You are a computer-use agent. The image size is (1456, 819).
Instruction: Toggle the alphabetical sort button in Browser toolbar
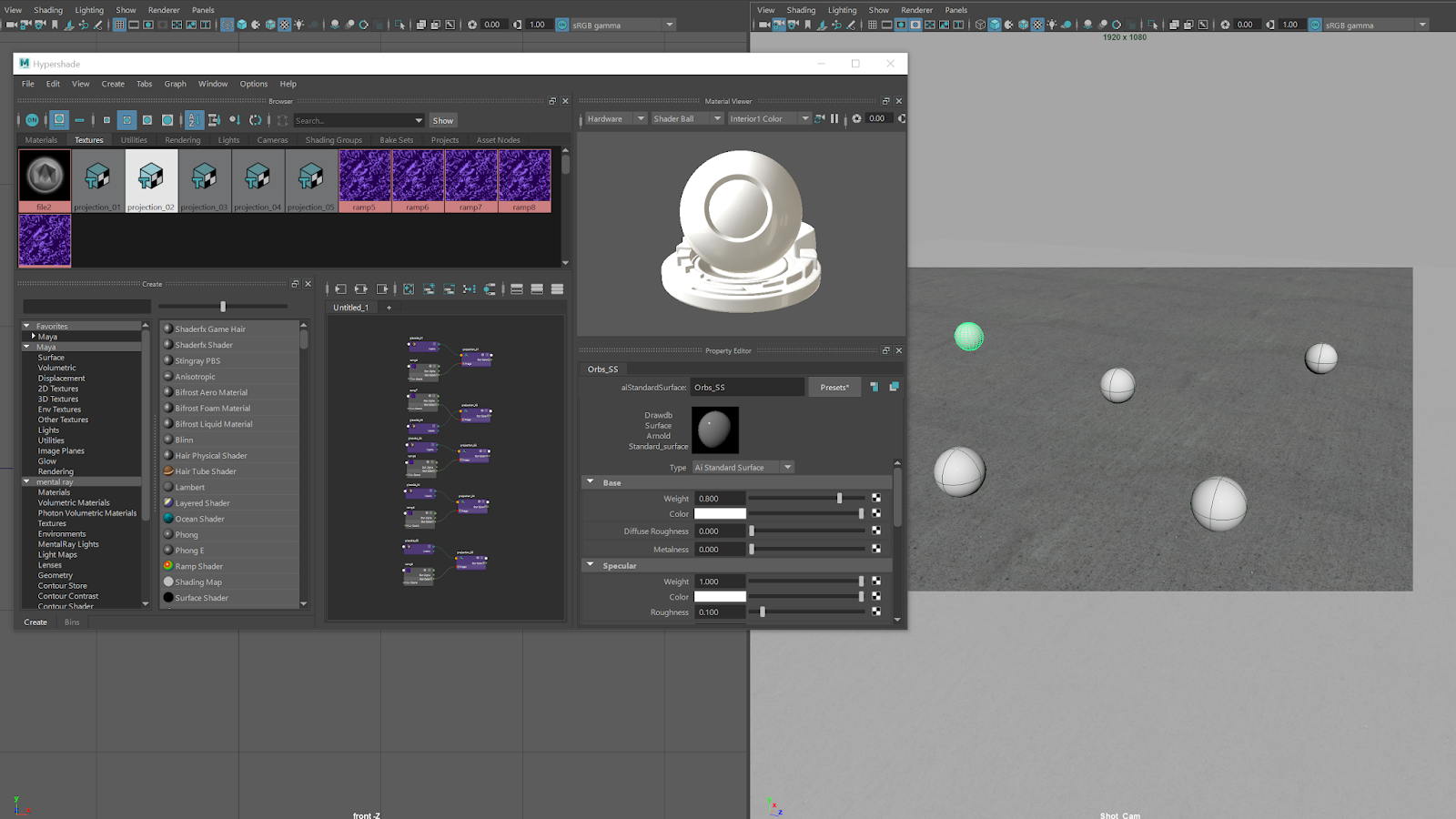pyautogui.click(x=194, y=119)
